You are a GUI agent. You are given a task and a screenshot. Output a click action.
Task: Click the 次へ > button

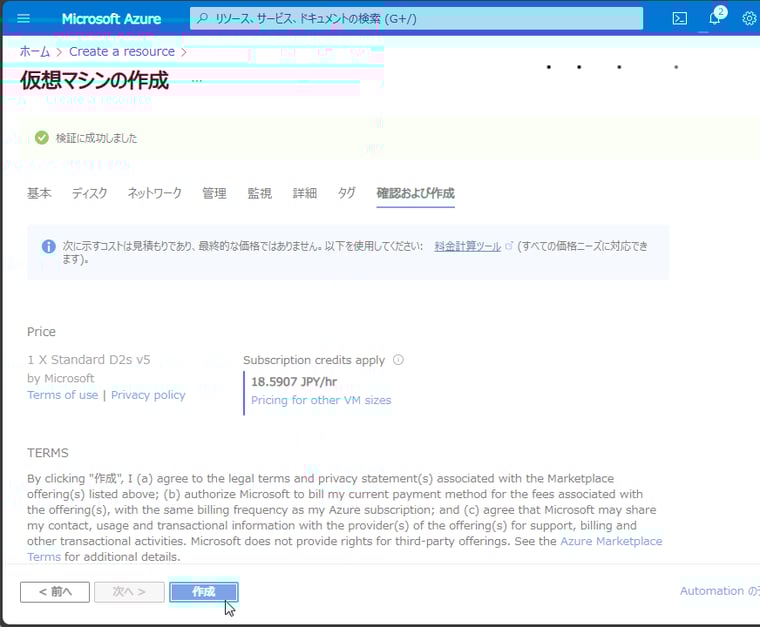pyautogui.click(x=129, y=592)
